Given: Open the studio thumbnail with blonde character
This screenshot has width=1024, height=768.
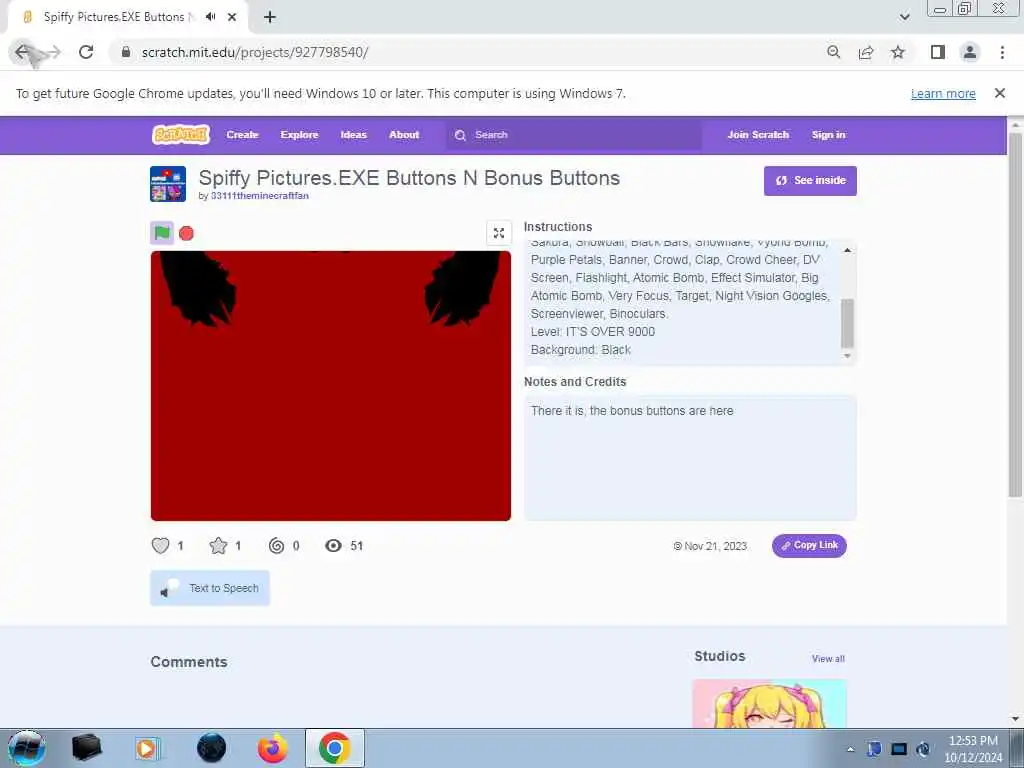Looking at the screenshot, I should point(769,704).
